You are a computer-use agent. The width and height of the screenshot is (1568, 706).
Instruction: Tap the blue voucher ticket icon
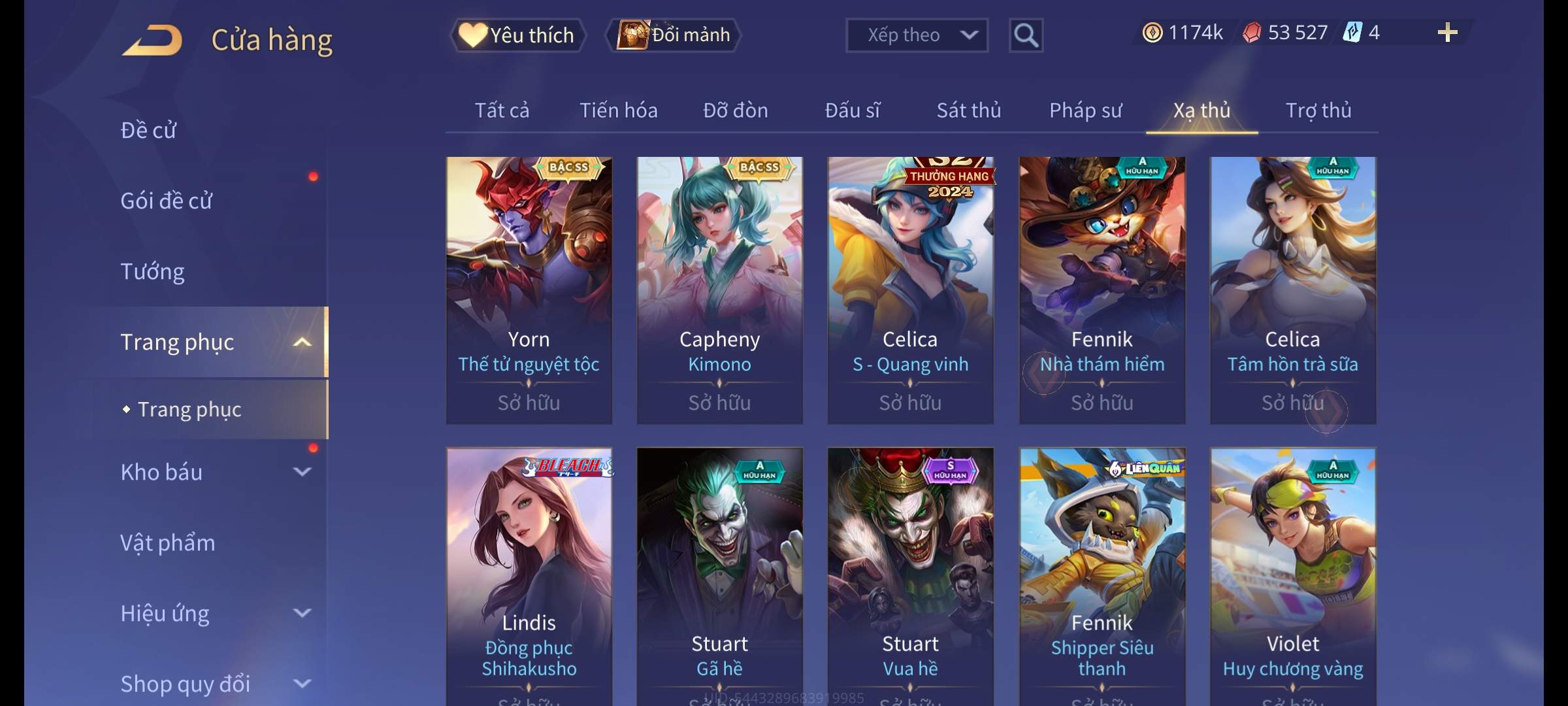[1352, 33]
